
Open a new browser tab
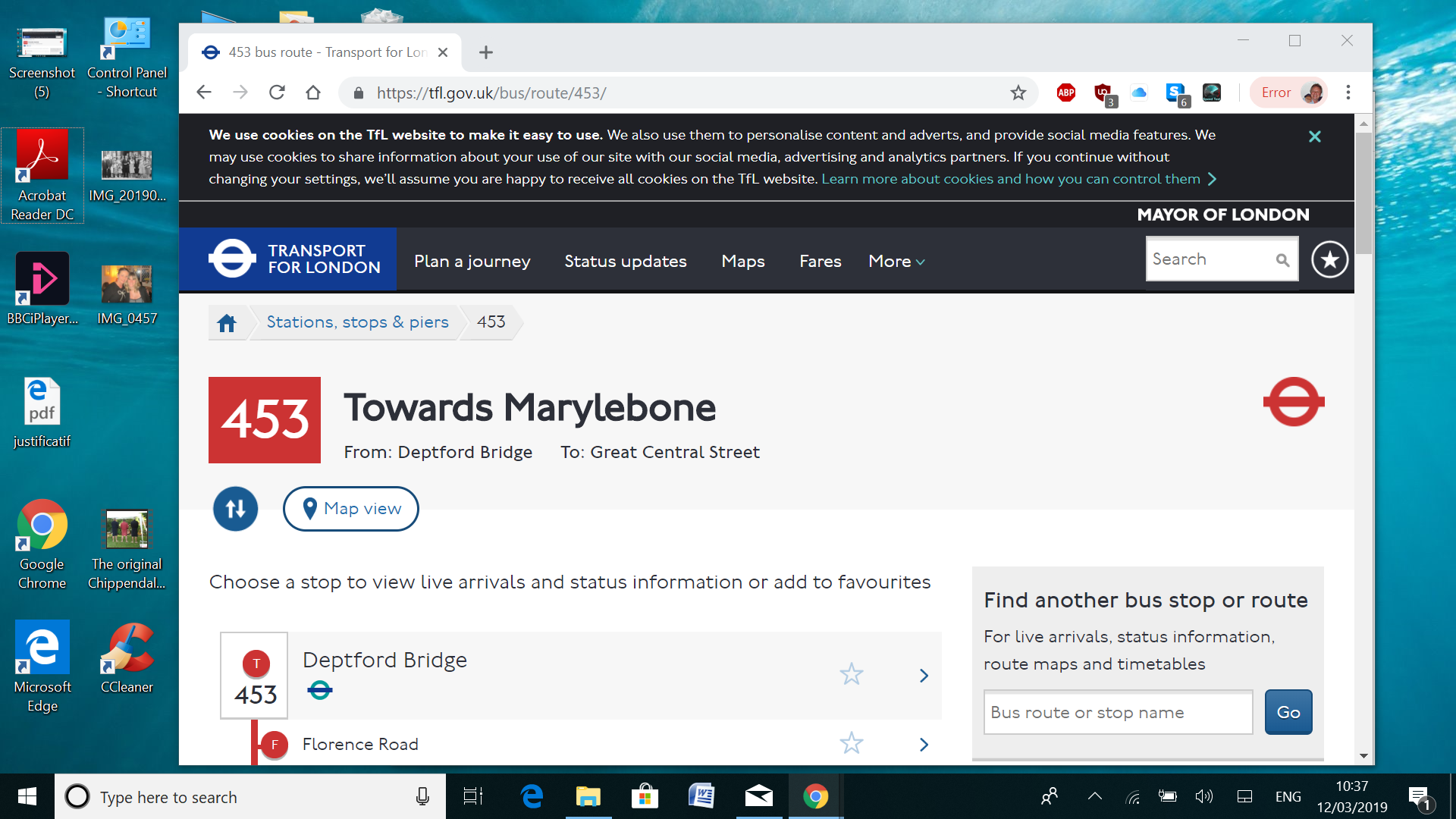(x=486, y=52)
